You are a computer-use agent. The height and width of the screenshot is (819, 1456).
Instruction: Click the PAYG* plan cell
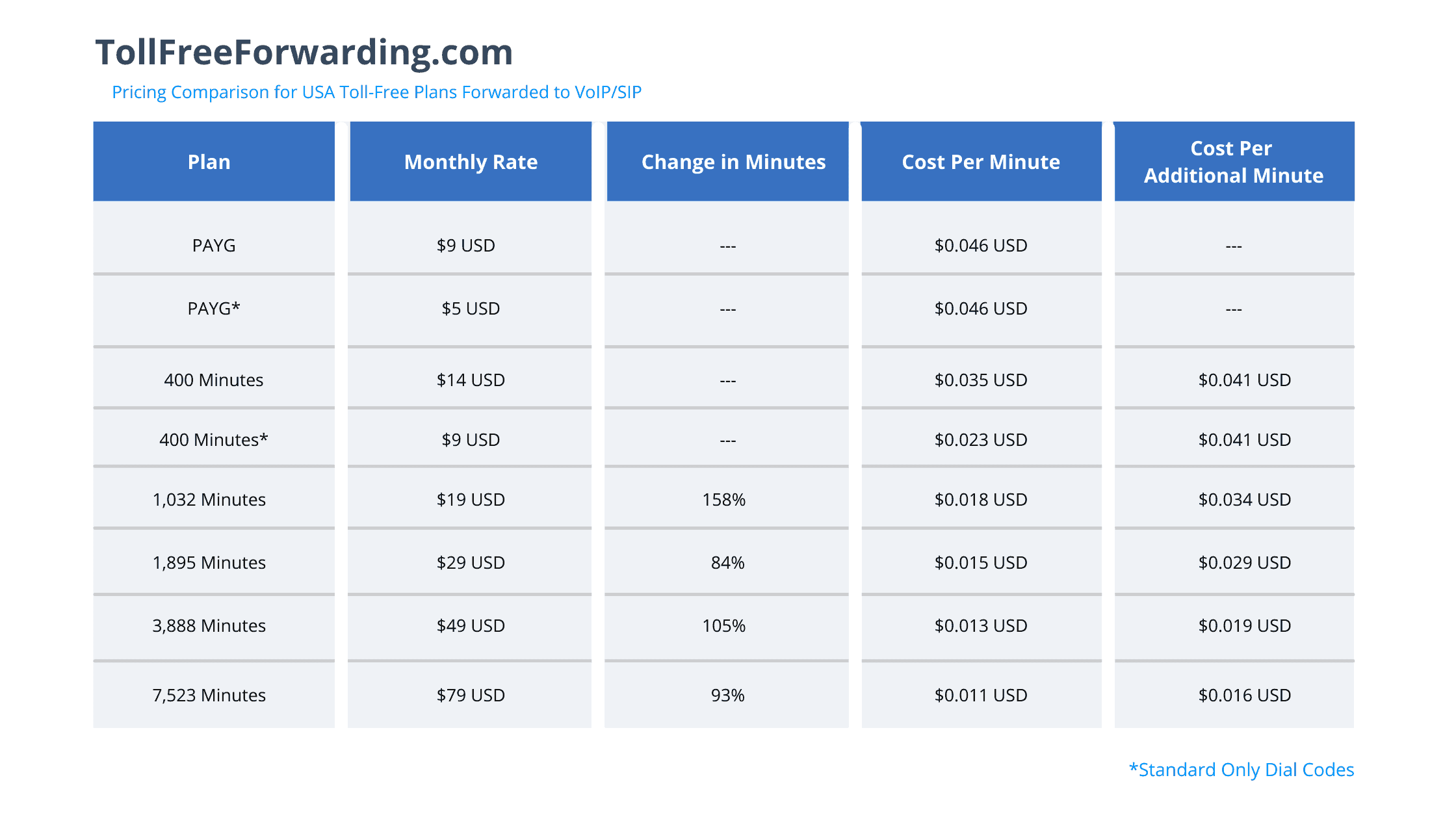214,308
